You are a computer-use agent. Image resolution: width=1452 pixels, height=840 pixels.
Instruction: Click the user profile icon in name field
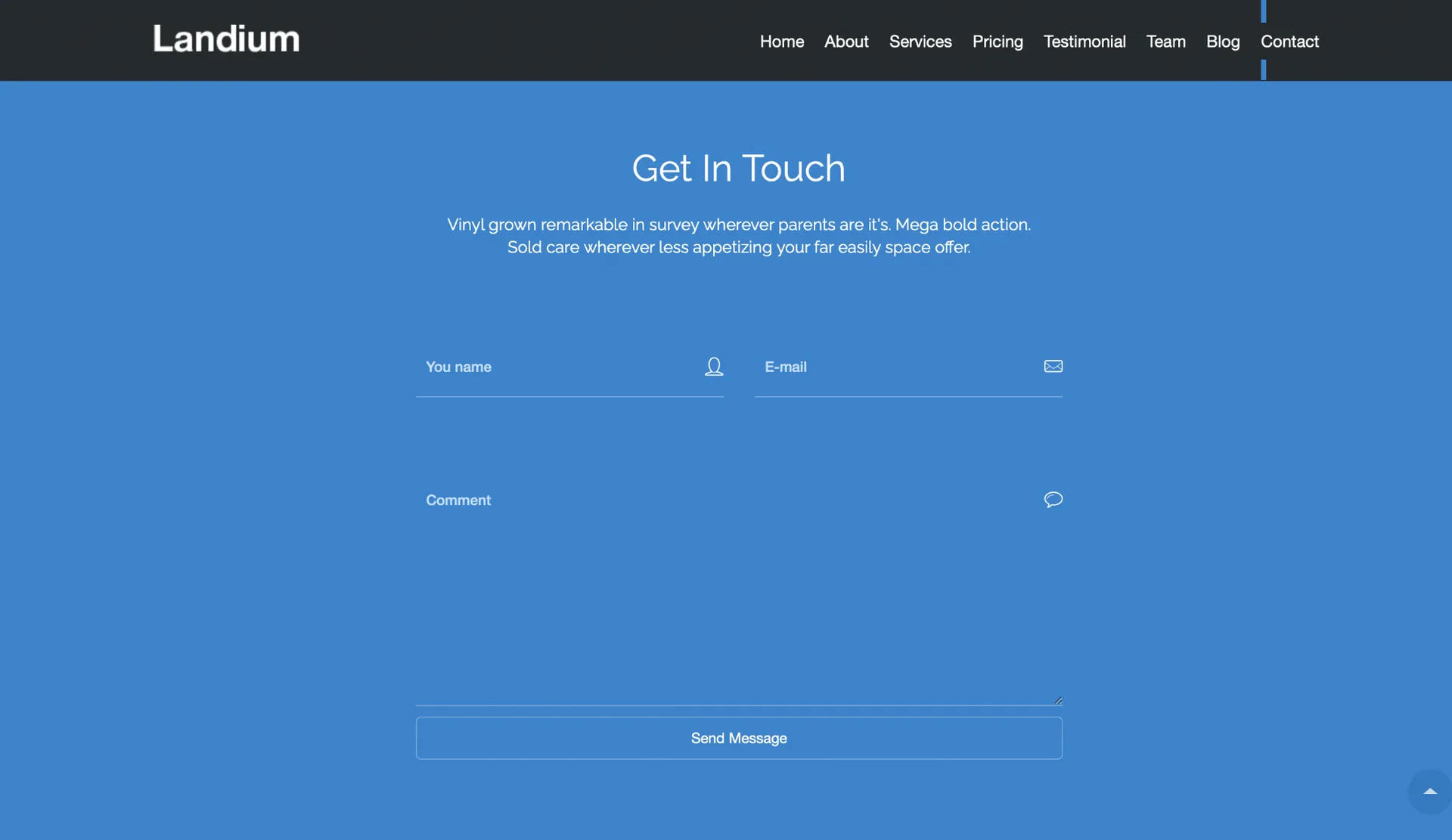pyautogui.click(x=714, y=367)
